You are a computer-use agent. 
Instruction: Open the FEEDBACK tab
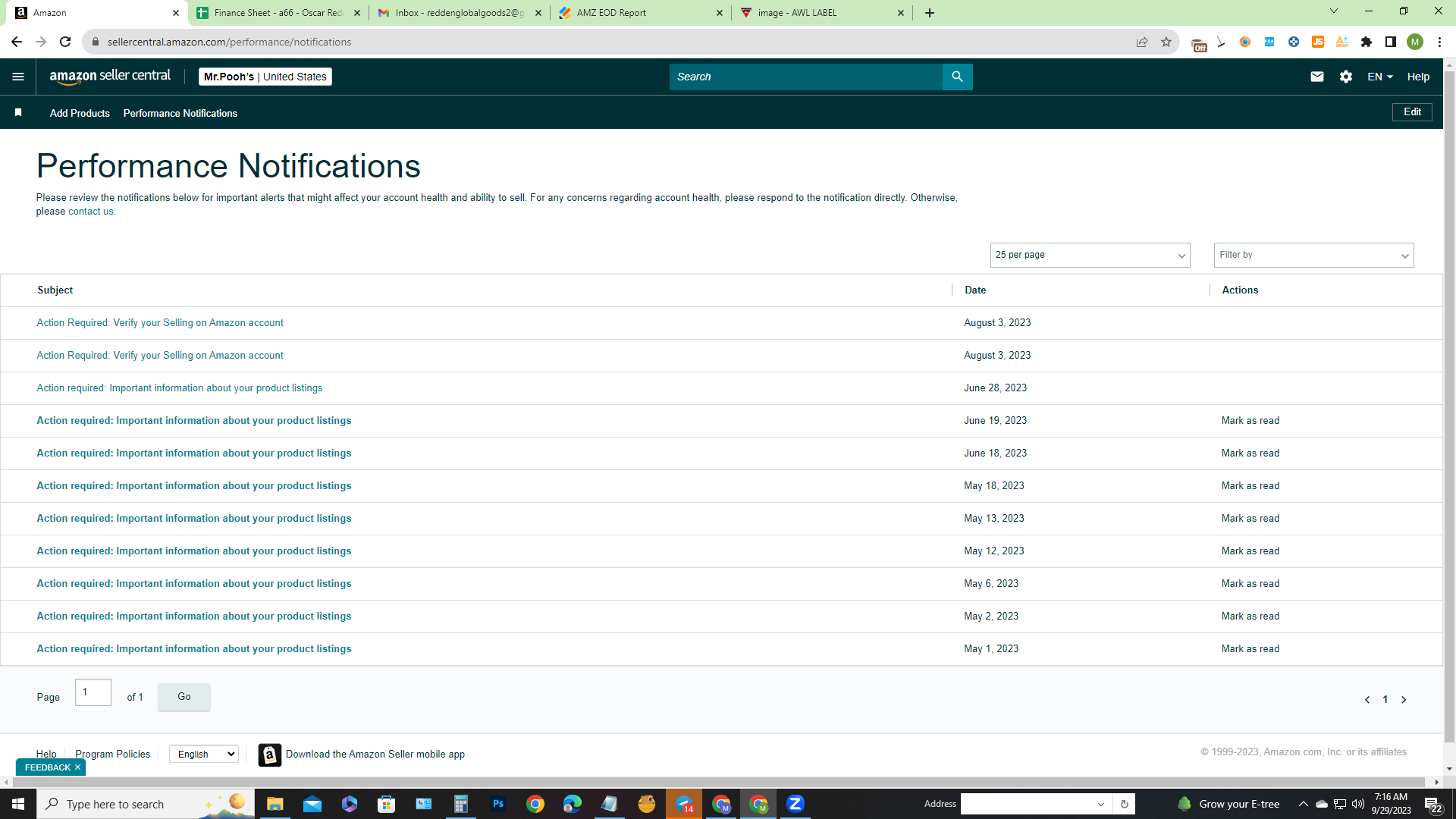pos(47,767)
